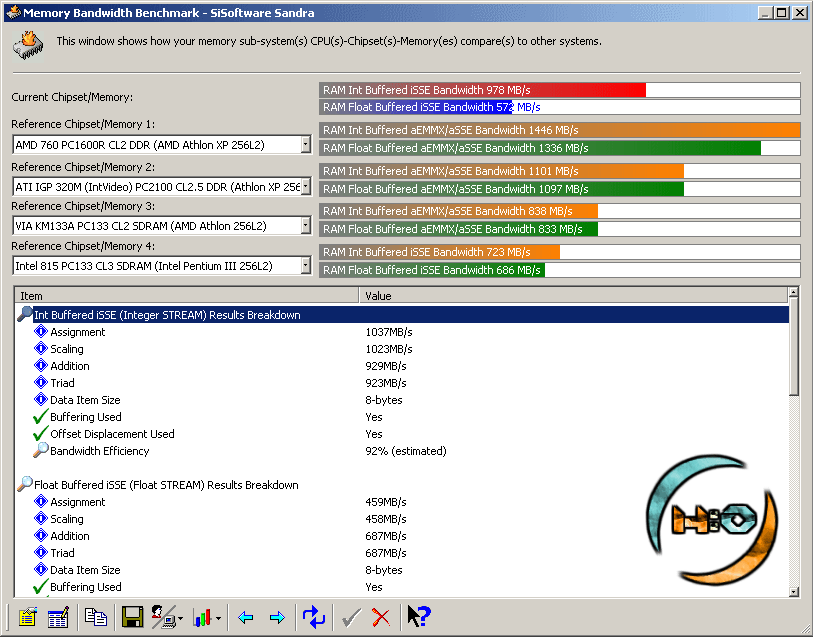
Task: Click magnifier icon beside Int Buffered iSSE breakdown
Action: click(x=25, y=314)
